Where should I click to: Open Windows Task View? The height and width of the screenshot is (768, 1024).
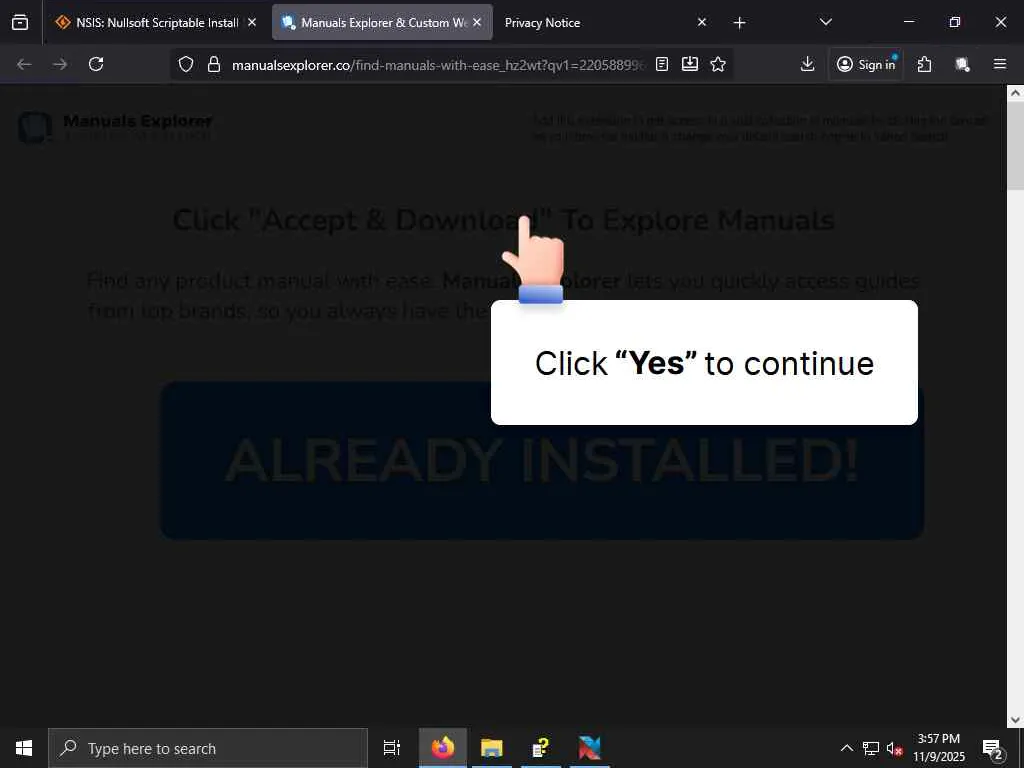point(391,748)
